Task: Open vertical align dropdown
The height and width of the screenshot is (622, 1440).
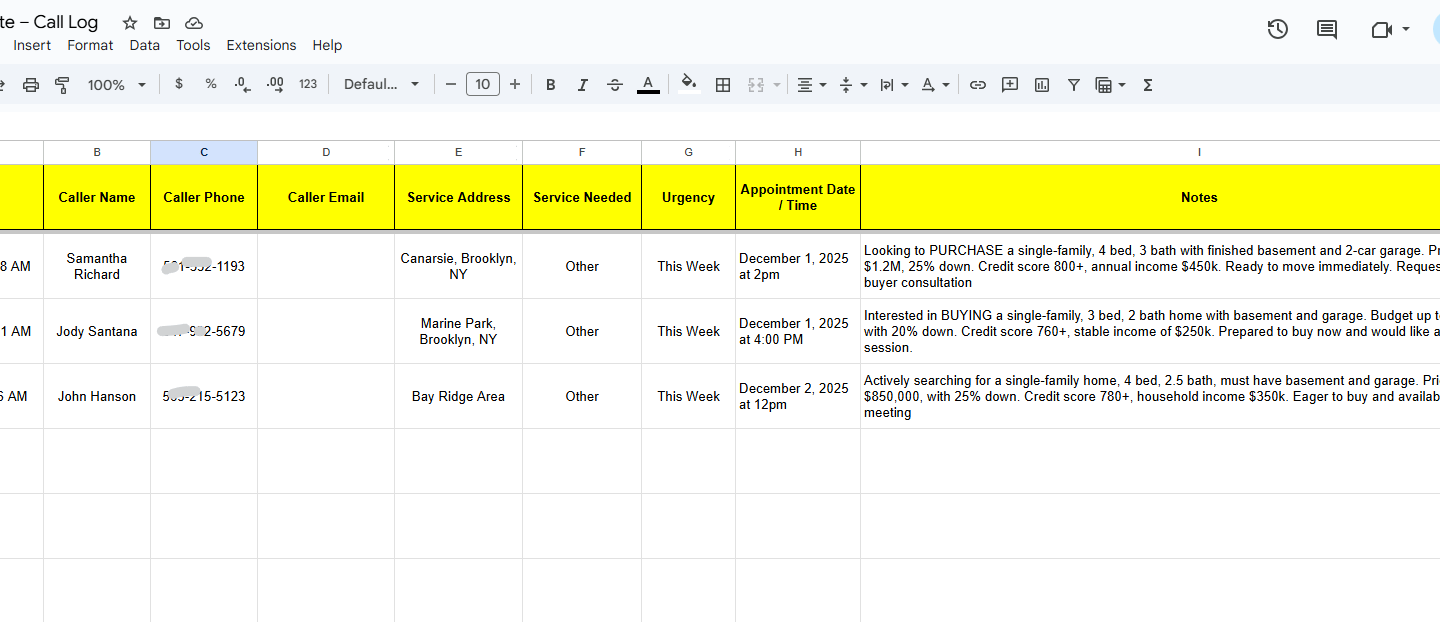Action: point(852,85)
